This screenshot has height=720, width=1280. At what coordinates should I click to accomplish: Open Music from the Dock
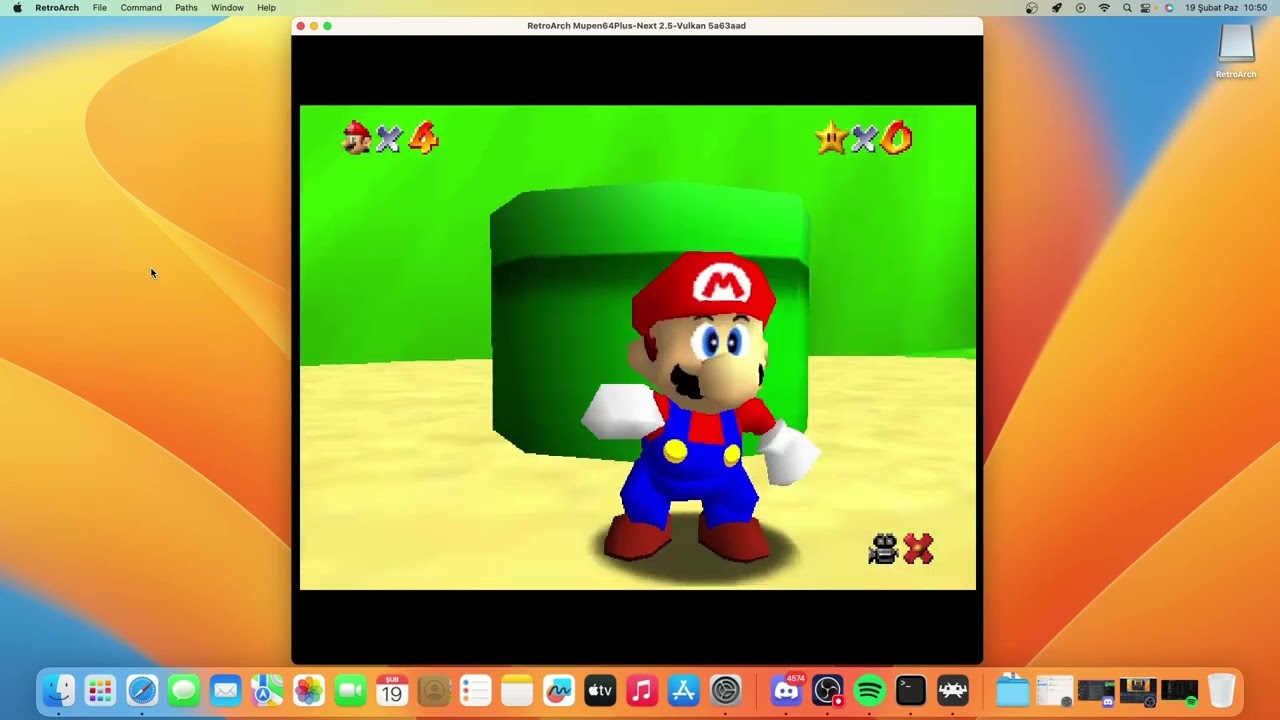(x=642, y=690)
